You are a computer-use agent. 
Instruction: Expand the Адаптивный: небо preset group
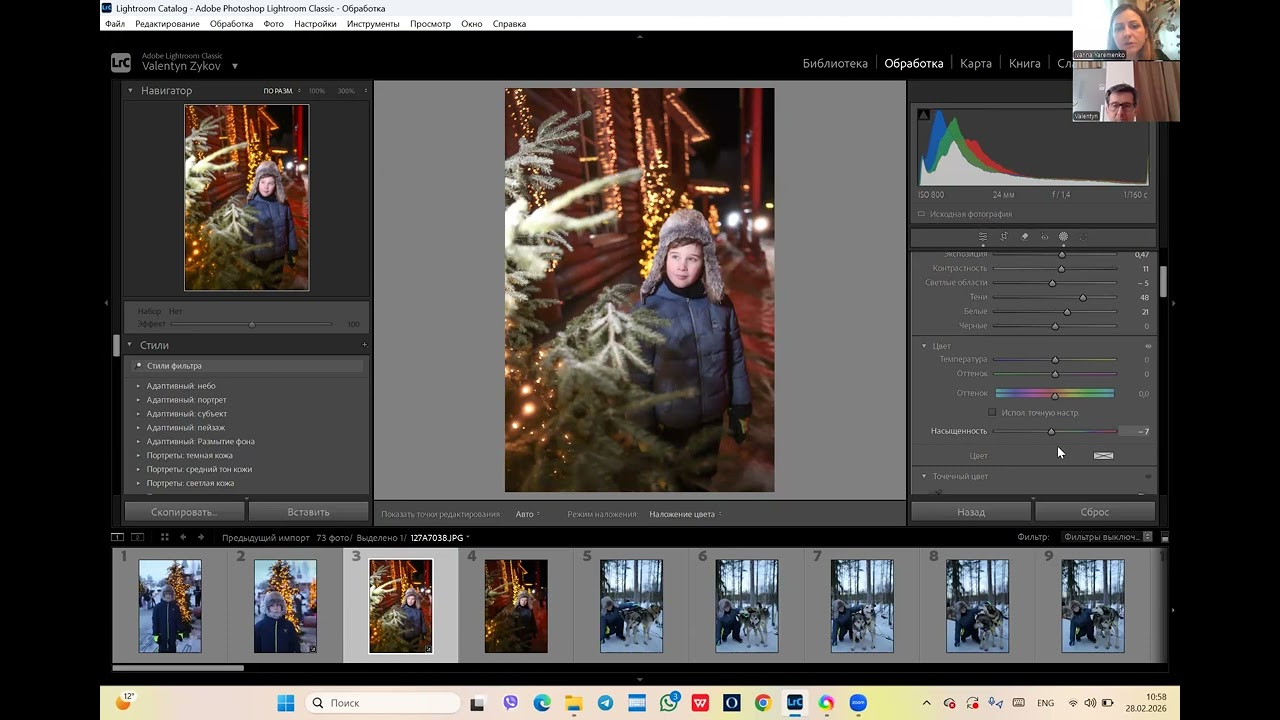pos(139,386)
